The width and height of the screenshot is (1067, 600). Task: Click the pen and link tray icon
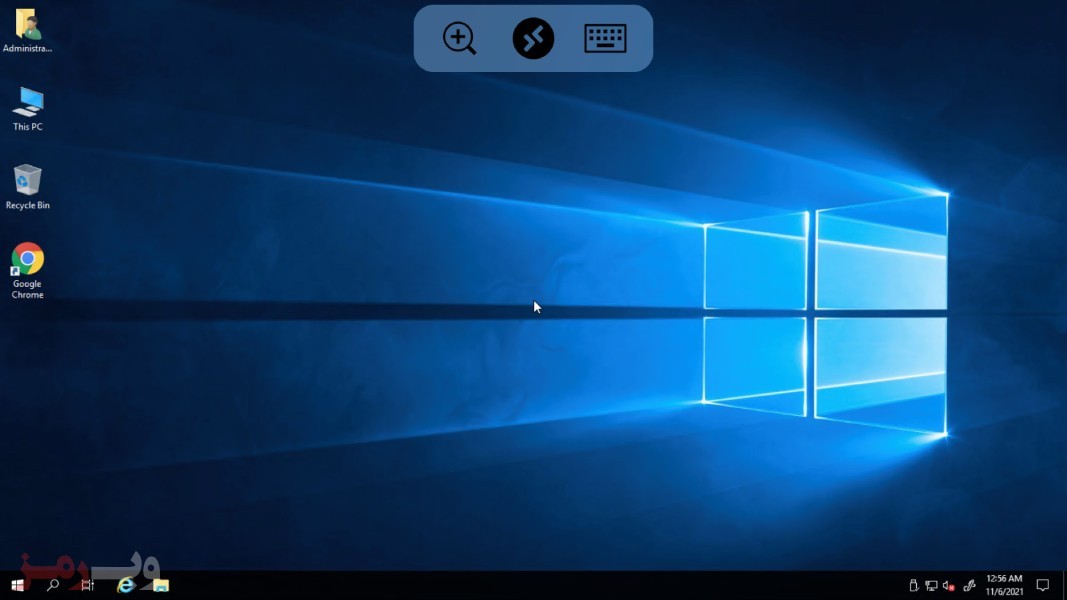[x=970, y=585]
